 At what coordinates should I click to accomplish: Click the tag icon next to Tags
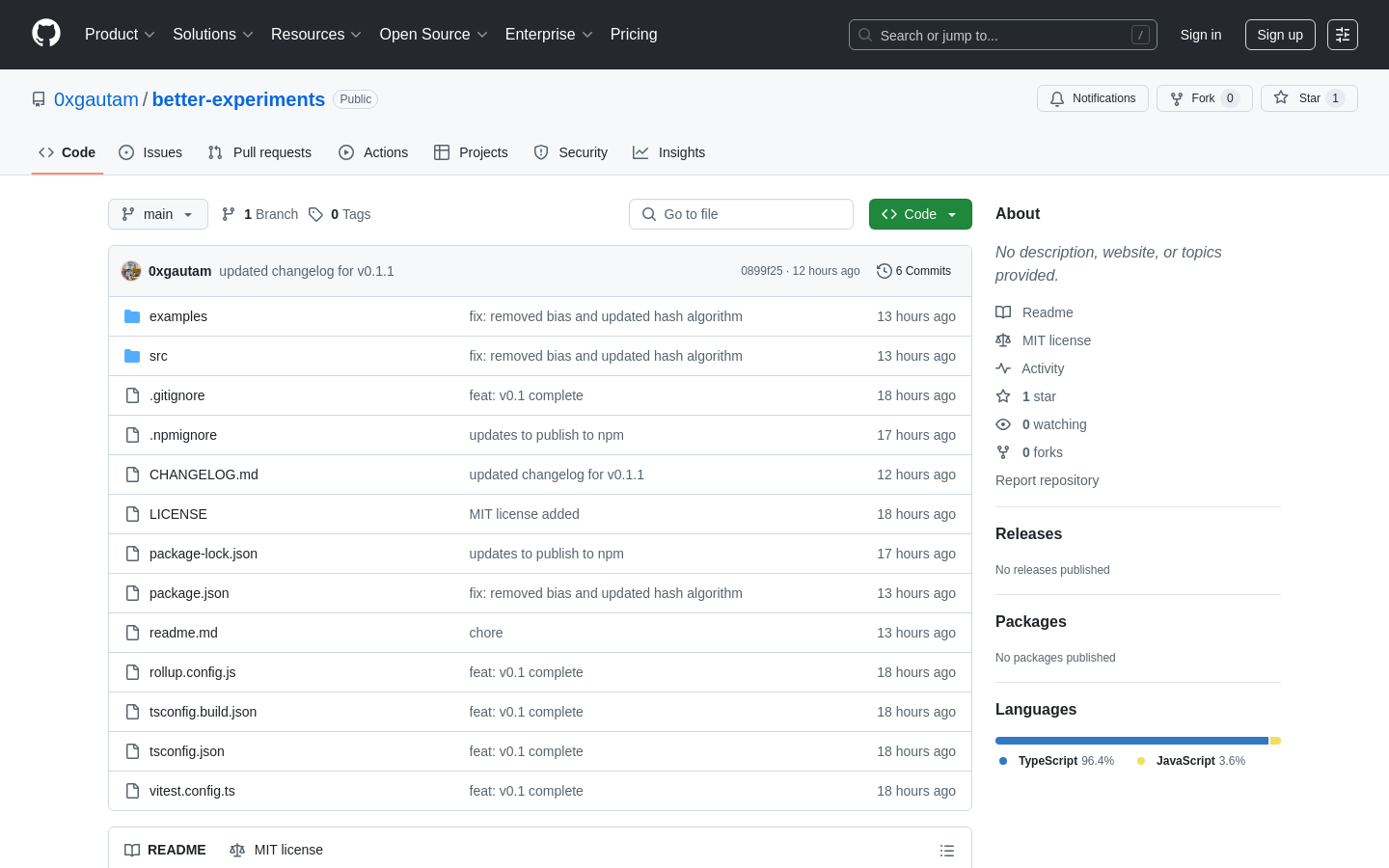[315, 214]
